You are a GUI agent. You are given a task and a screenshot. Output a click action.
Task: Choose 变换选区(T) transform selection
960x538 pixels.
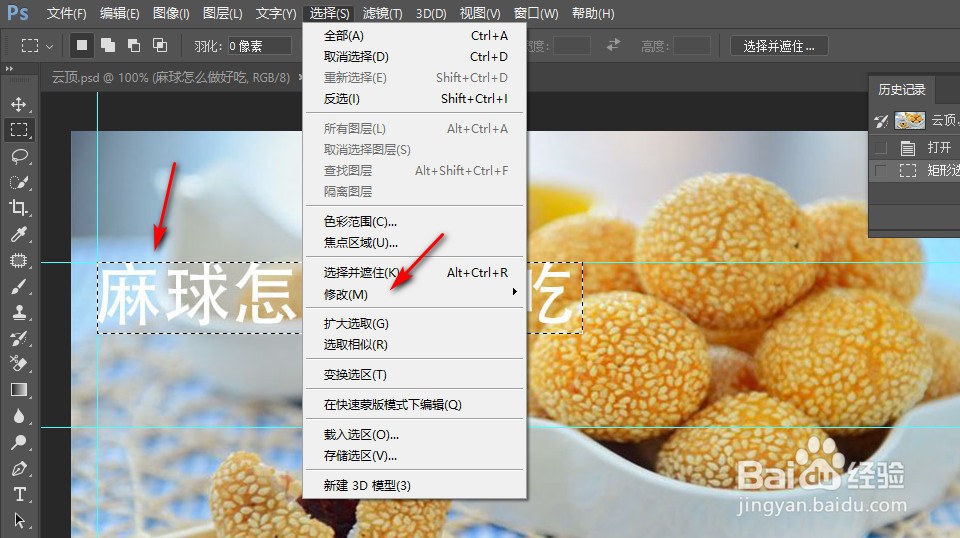[415, 375]
